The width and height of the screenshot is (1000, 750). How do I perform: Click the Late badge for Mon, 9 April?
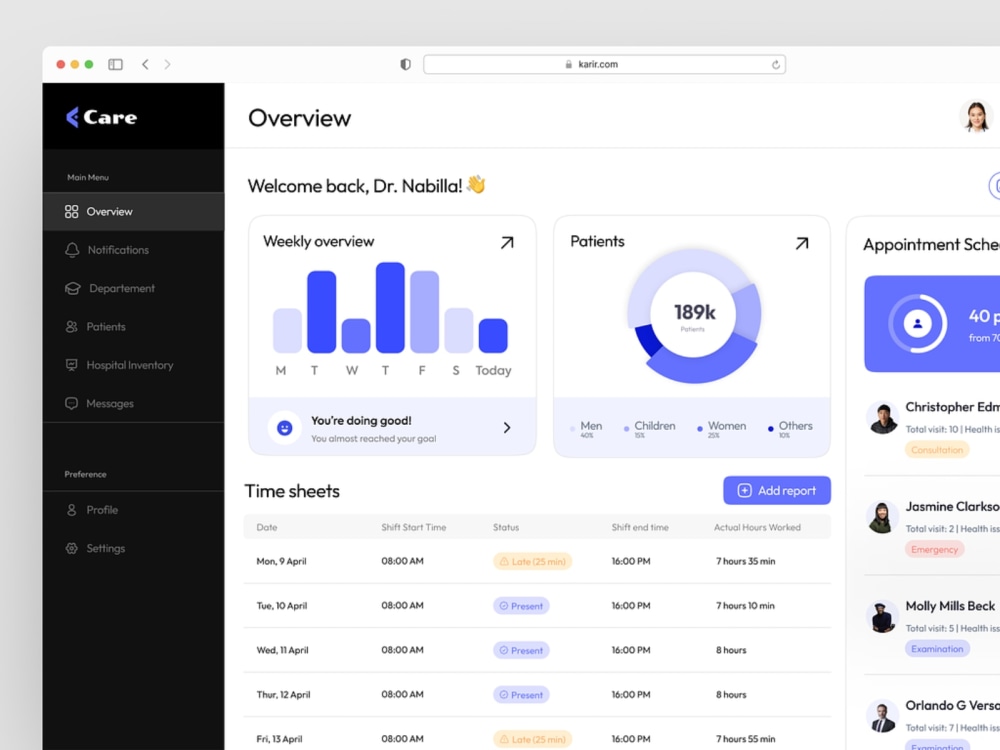pos(533,562)
